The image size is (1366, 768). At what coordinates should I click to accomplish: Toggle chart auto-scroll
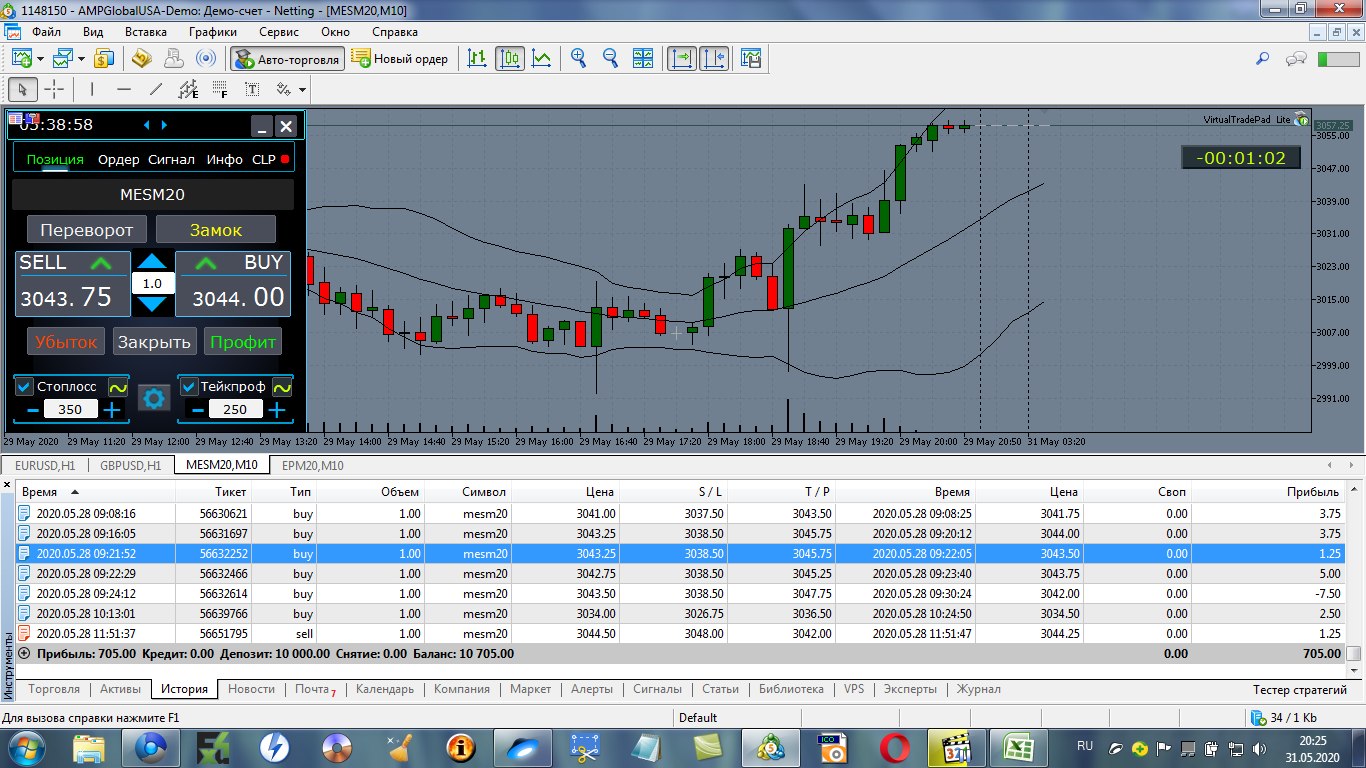tap(682, 58)
